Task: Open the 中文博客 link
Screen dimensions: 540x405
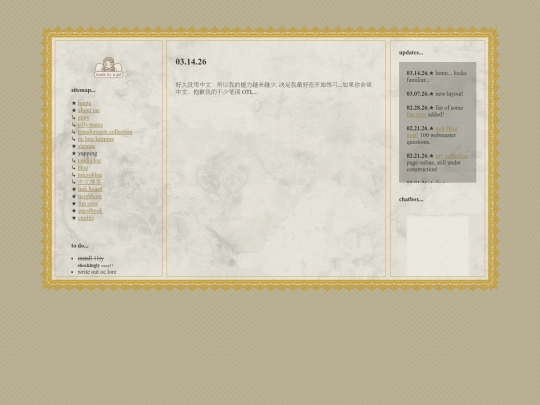Action: click(x=89, y=182)
